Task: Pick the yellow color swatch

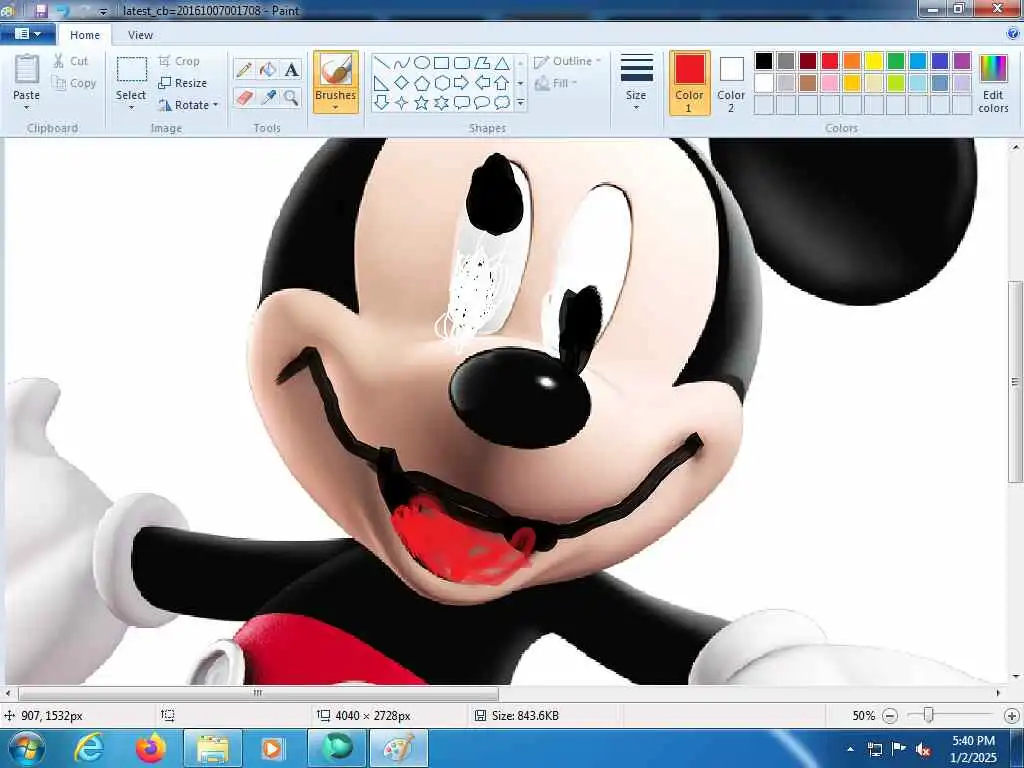Action: [874, 61]
